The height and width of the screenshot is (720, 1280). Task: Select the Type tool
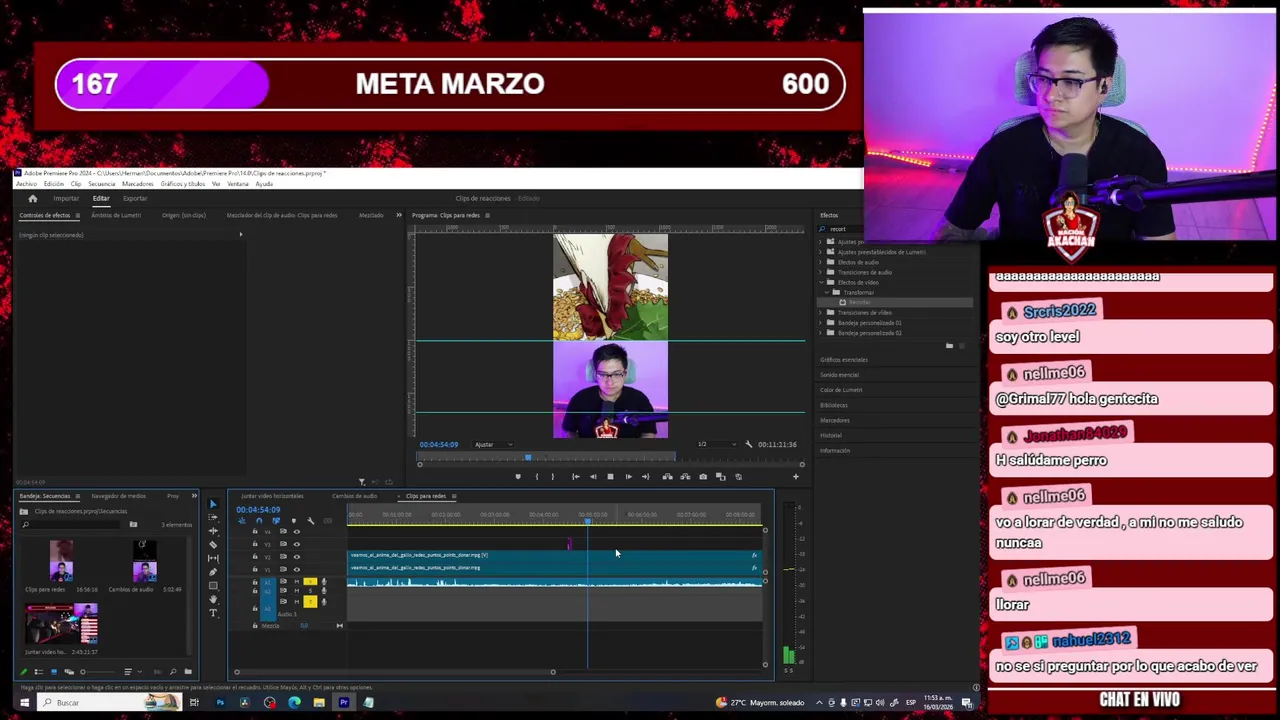[x=213, y=613]
